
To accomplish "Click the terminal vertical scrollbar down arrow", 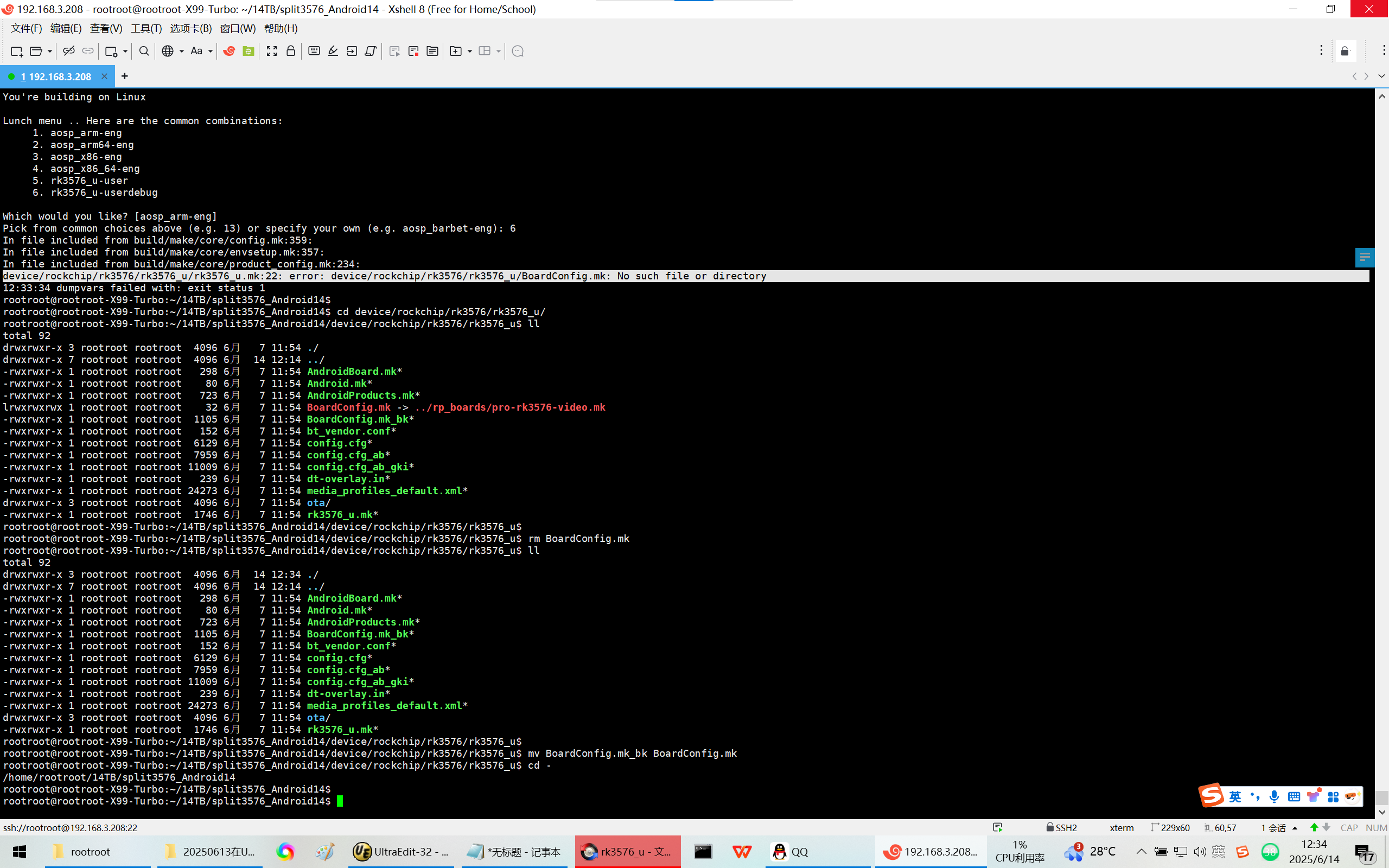I will click(x=1381, y=812).
